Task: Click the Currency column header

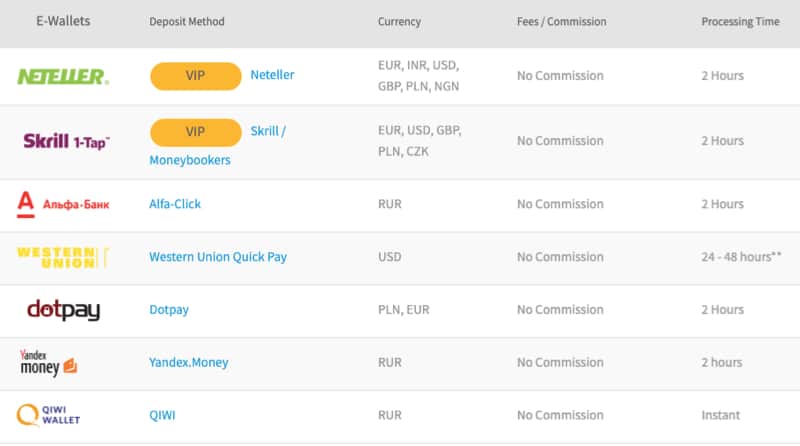Action: [x=399, y=22]
